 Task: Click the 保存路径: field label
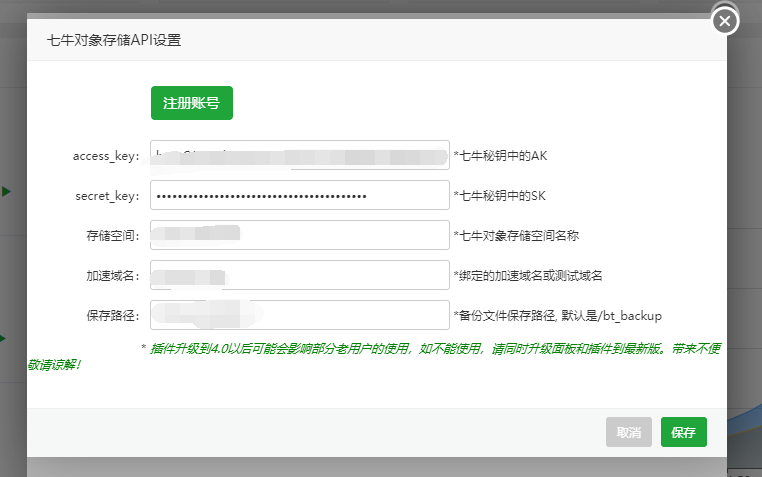(x=113, y=316)
